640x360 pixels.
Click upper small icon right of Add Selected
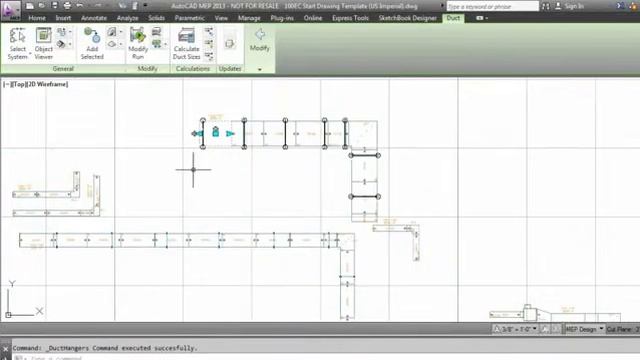pos(112,31)
